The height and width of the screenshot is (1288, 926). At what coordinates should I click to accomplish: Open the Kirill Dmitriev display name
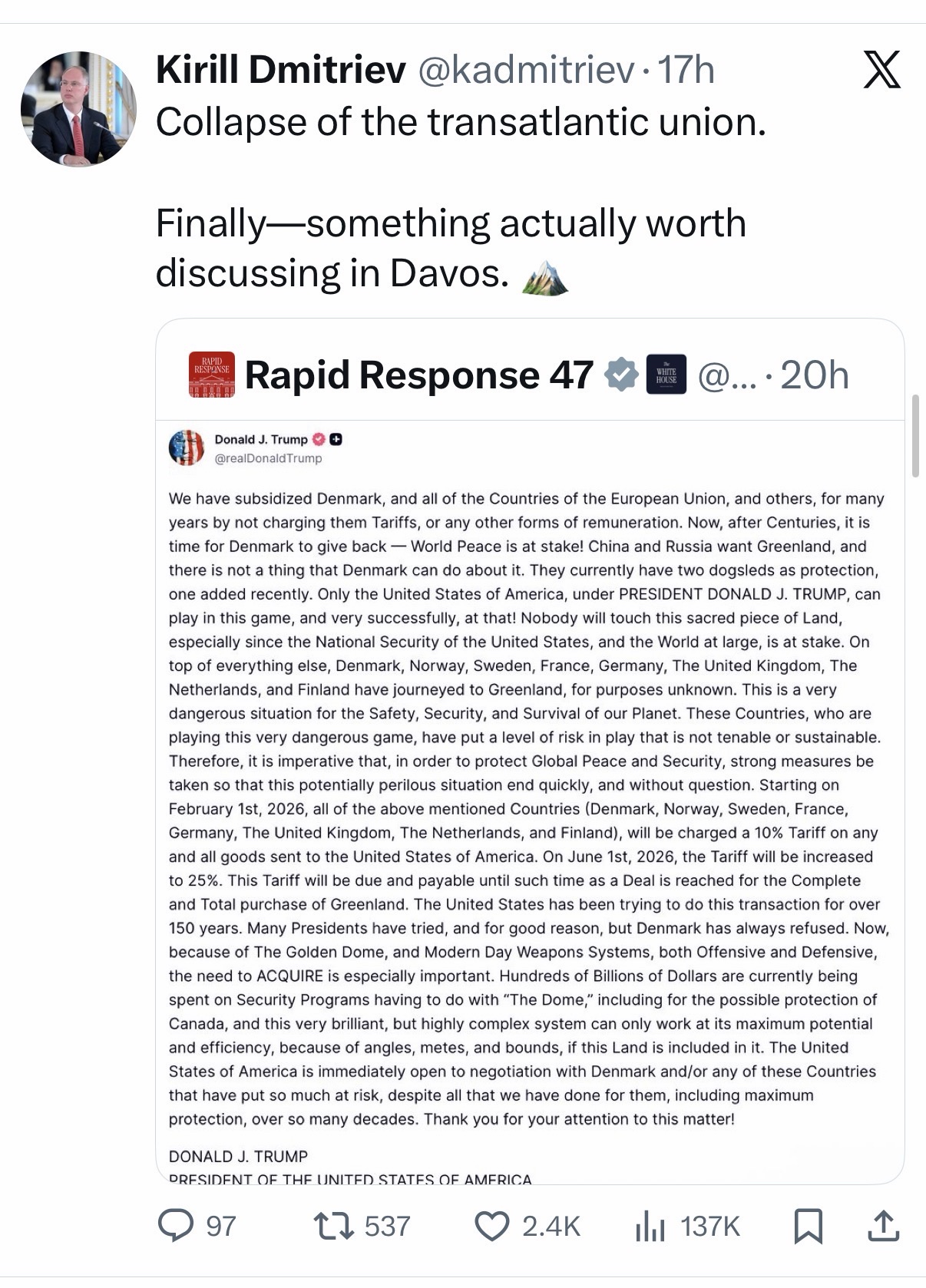pyautogui.click(x=280, y=71)
